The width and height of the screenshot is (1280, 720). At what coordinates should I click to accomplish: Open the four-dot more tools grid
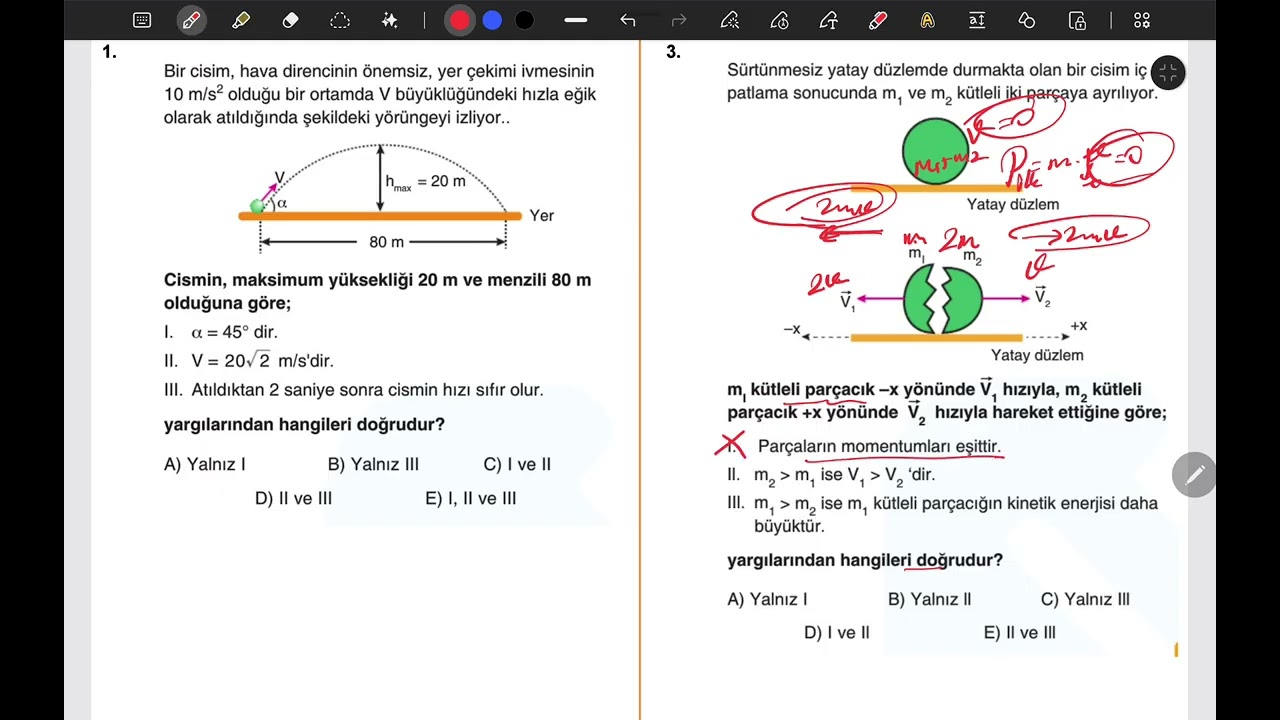tap(1142, 20)
